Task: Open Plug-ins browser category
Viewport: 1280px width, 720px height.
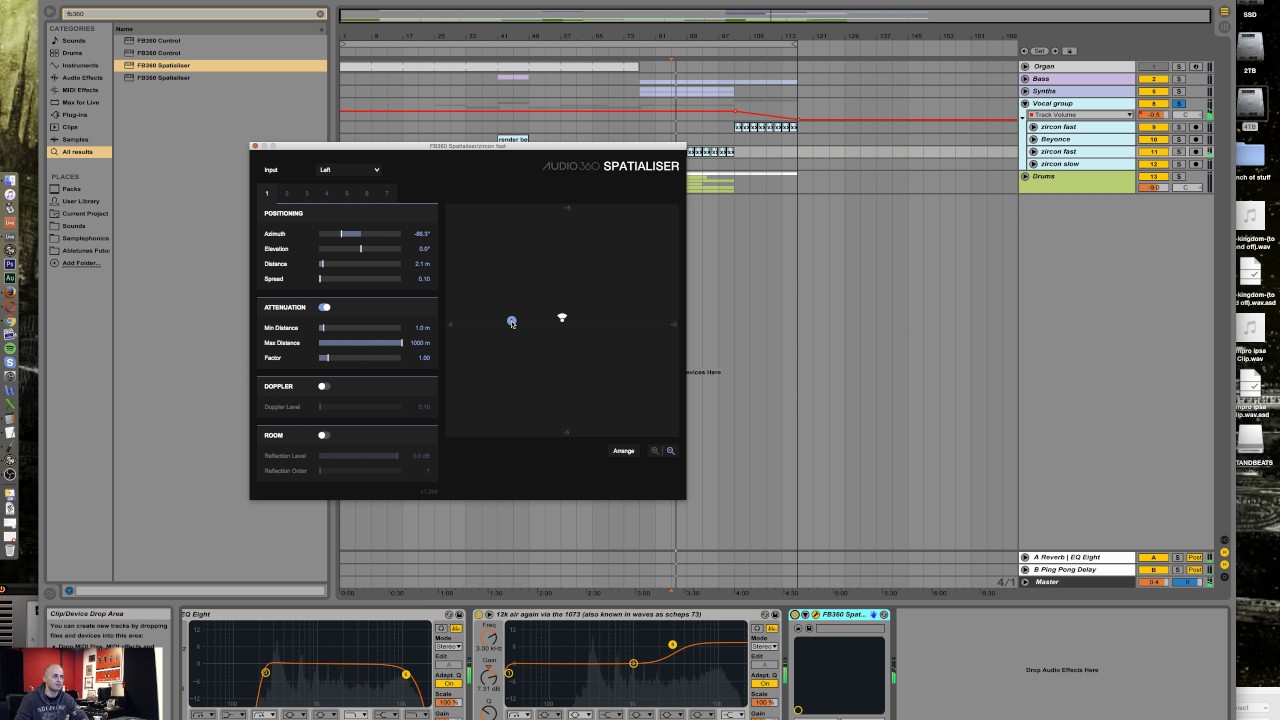Action: [x=74, y=115]
